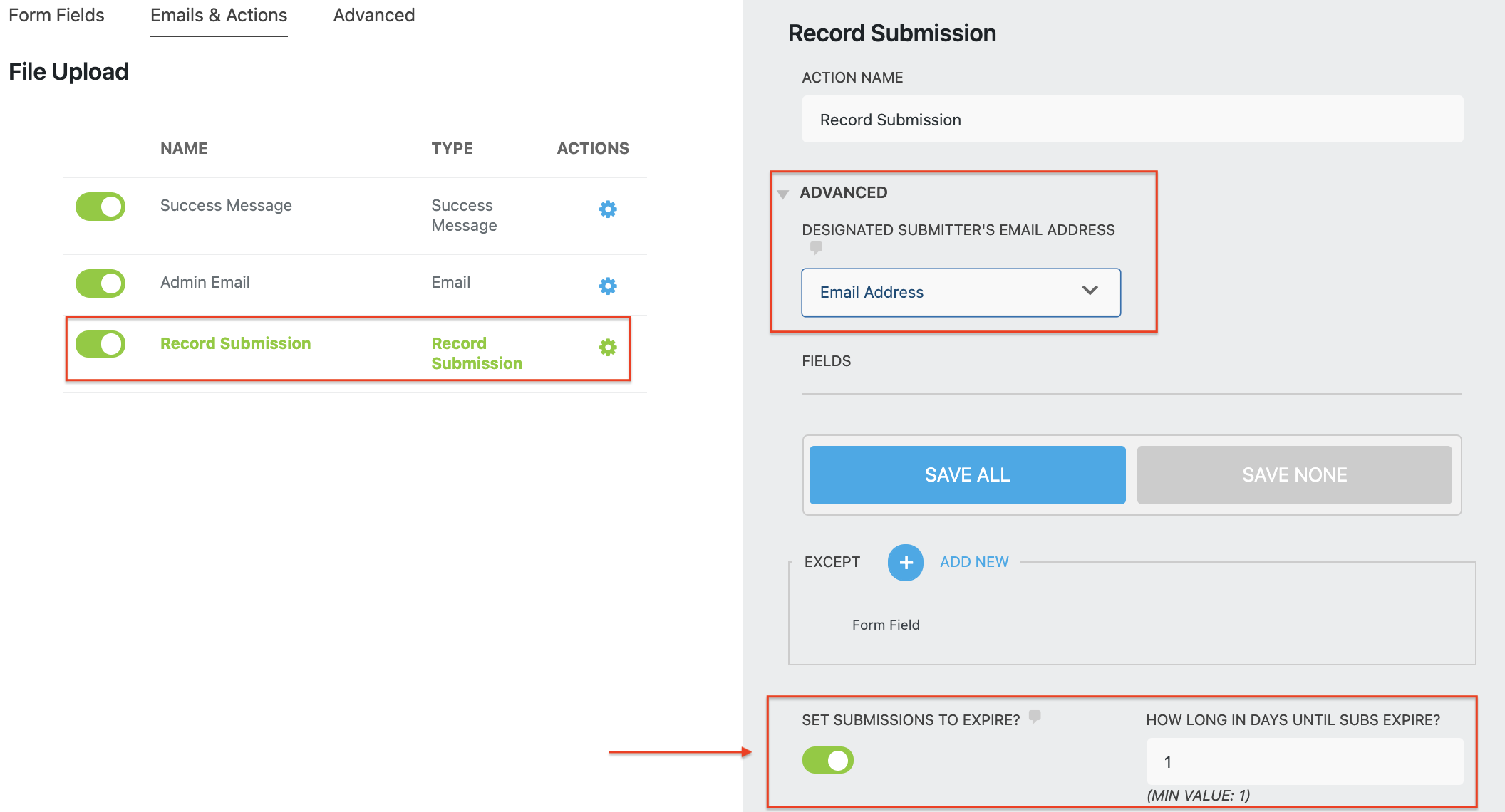Click the Add New link
This screenshot has height=812, width=1505.
coord(974,562)
